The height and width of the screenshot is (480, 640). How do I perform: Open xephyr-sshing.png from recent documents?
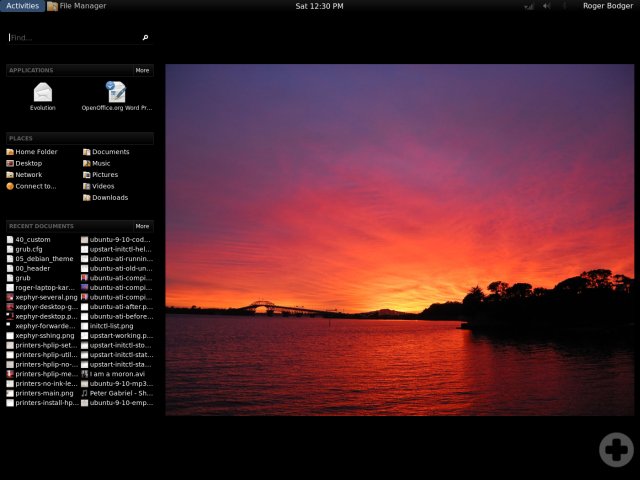40,336
